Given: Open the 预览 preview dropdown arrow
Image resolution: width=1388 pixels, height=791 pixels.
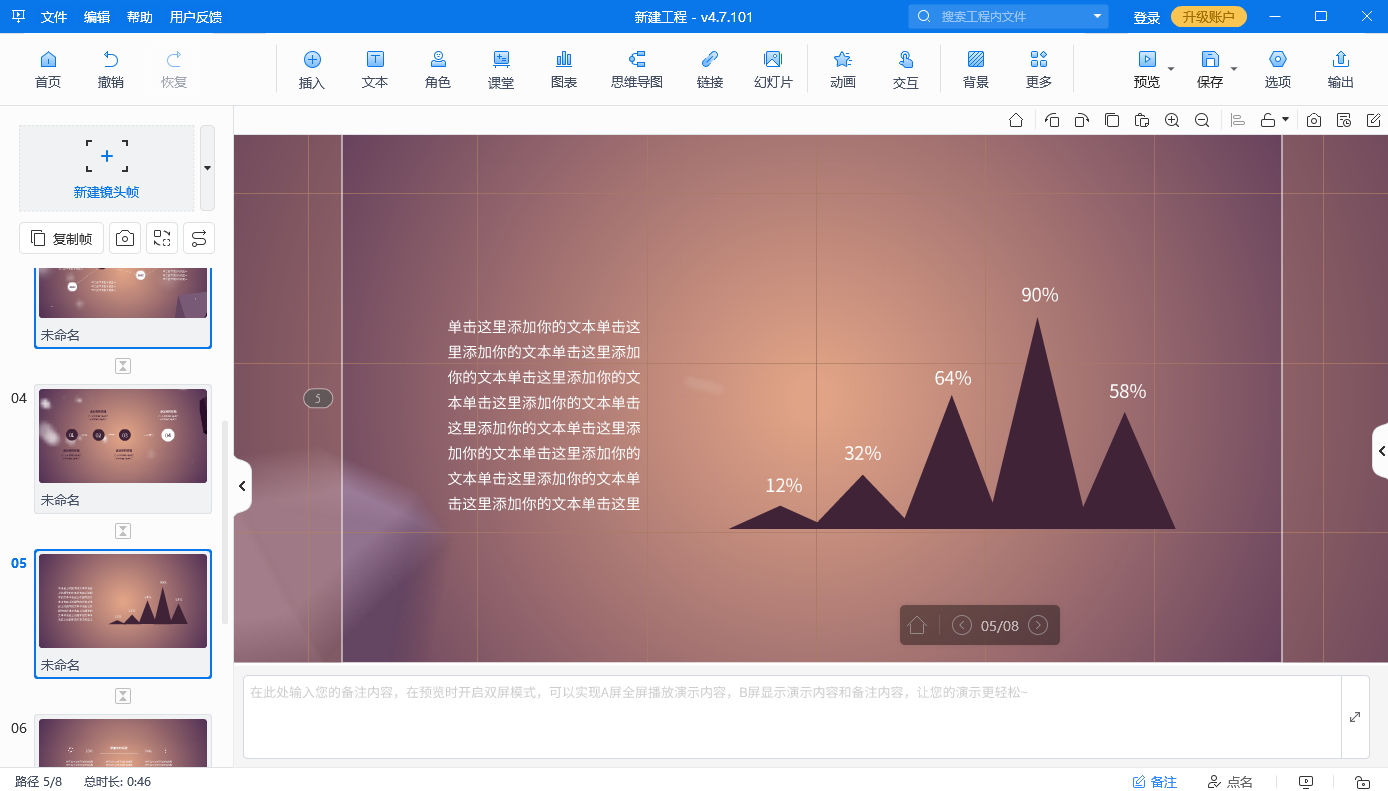Looking at the screenshot, I should (1171, 69).
